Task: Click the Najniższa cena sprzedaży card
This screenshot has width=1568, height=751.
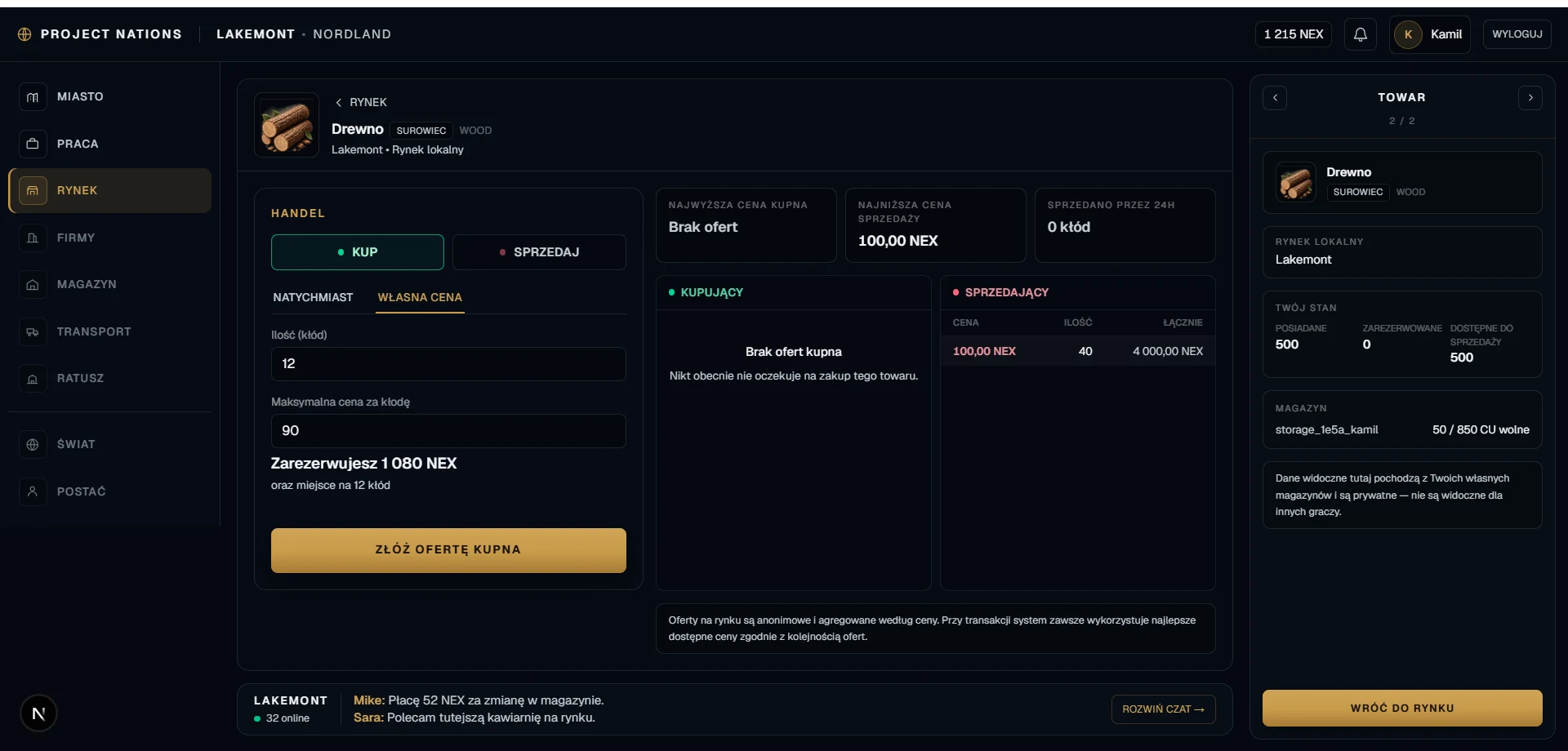Action: (x=935, y=225)
